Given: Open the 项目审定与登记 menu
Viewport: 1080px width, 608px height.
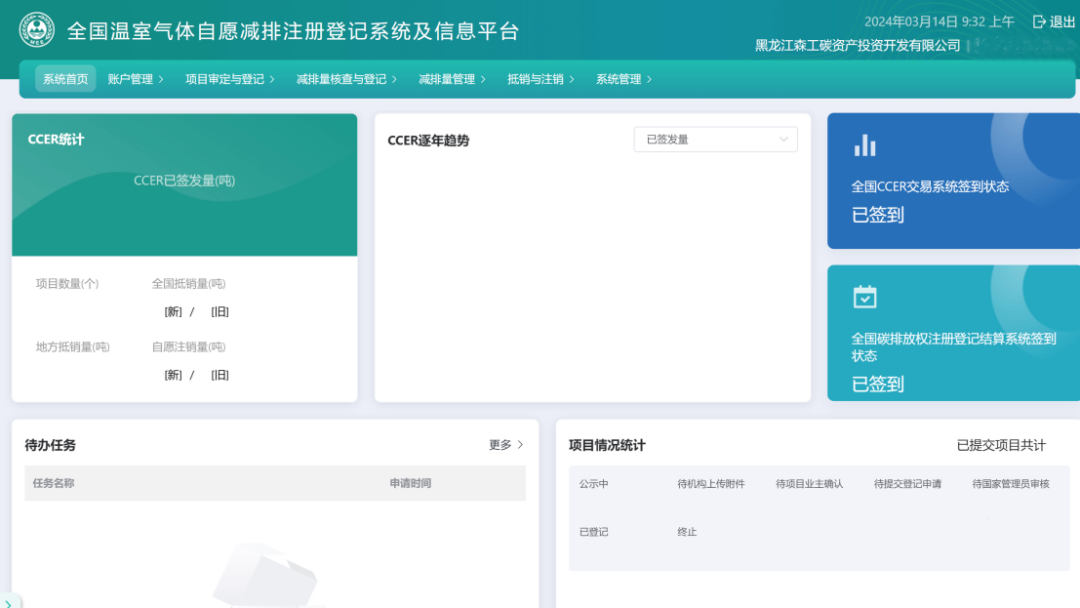Looking at the screenshot, I should (x=225, y=79).
